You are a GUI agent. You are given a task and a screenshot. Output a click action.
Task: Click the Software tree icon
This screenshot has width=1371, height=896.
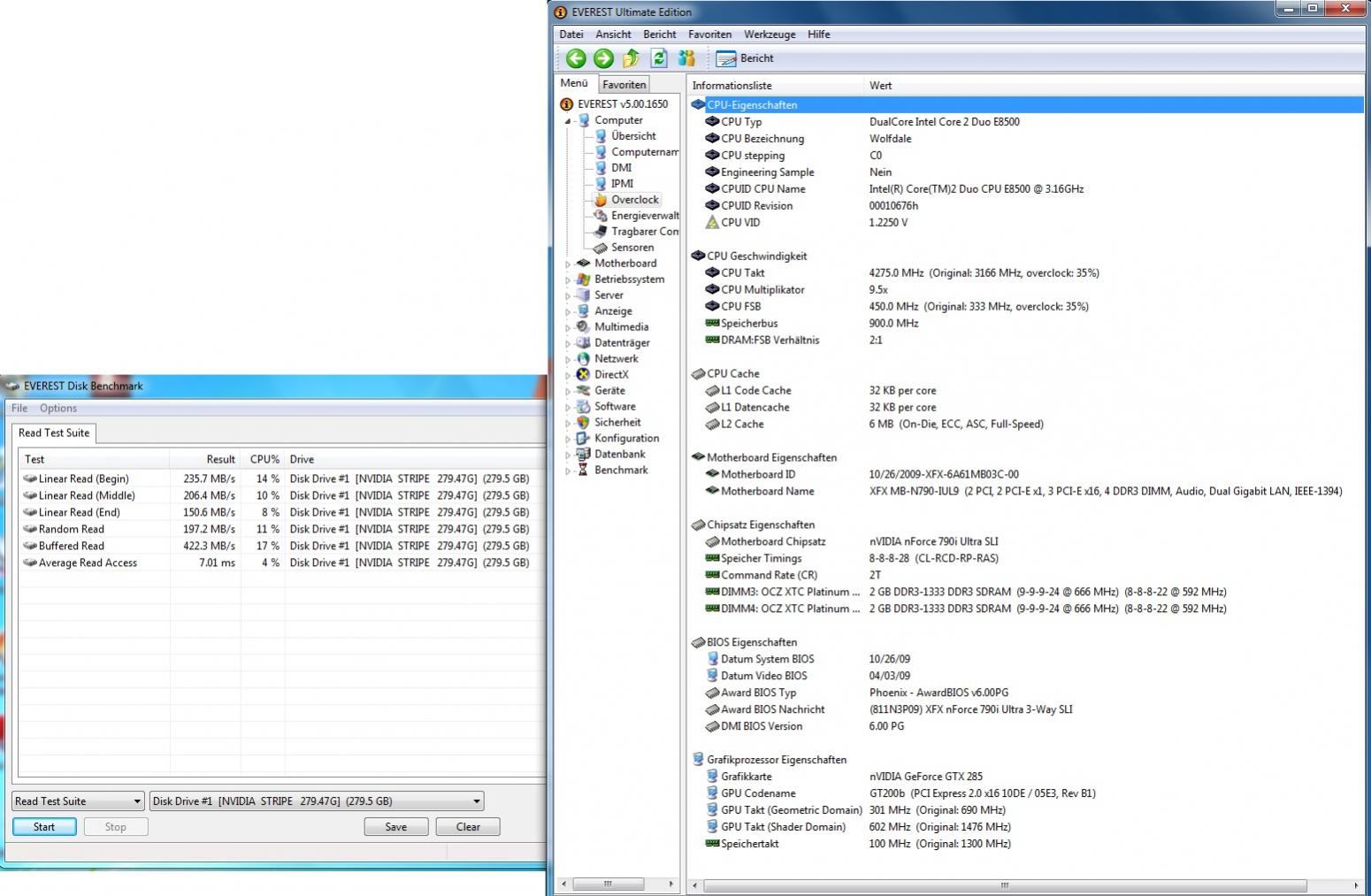(x=583, y=407)
